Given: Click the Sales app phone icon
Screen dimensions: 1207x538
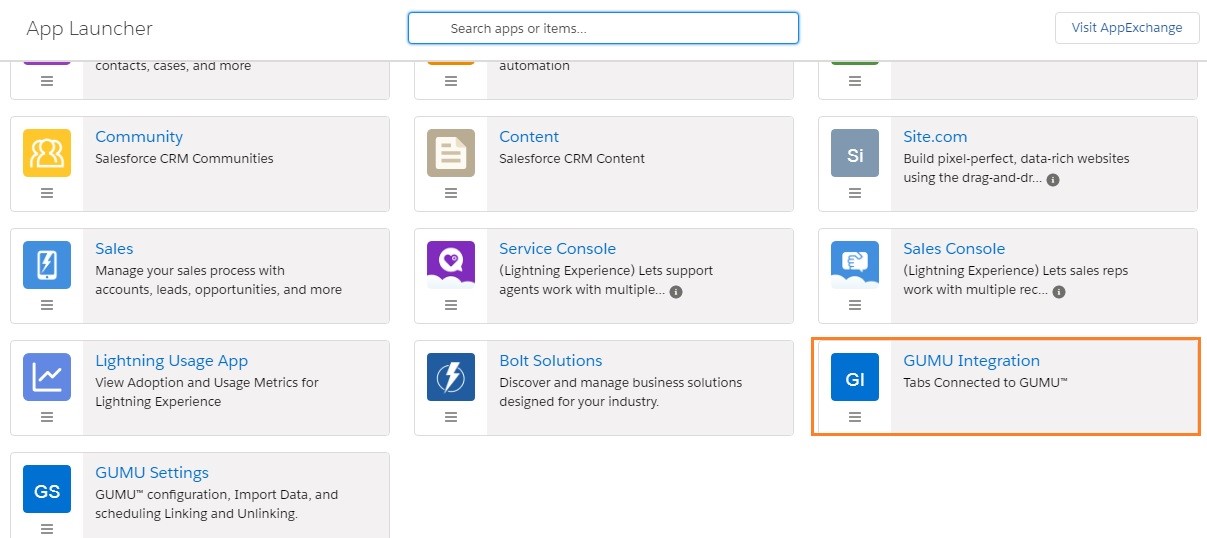Looking at the screenshot, I should tap(47, 265).
